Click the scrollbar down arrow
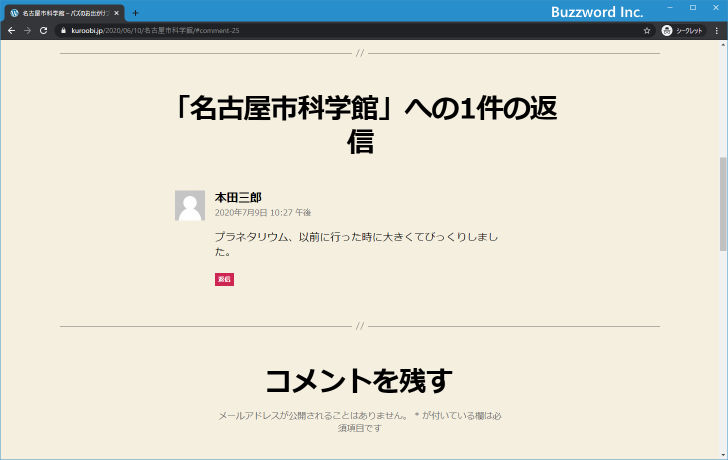Image resolution: width=728 pixels, height=460 pixels. [x=723, y=455]
